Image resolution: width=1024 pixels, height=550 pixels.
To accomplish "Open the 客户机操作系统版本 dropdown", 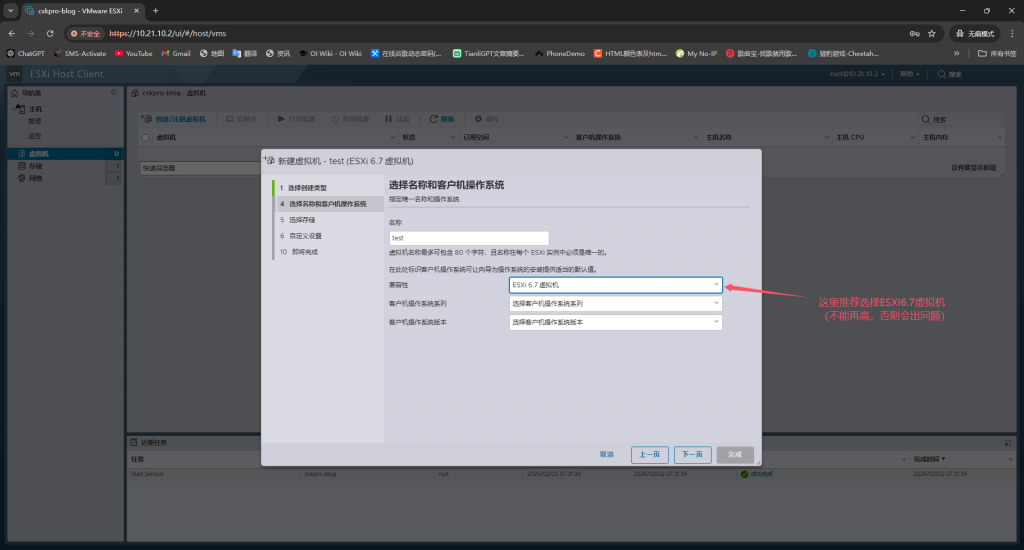I will 615,322.
